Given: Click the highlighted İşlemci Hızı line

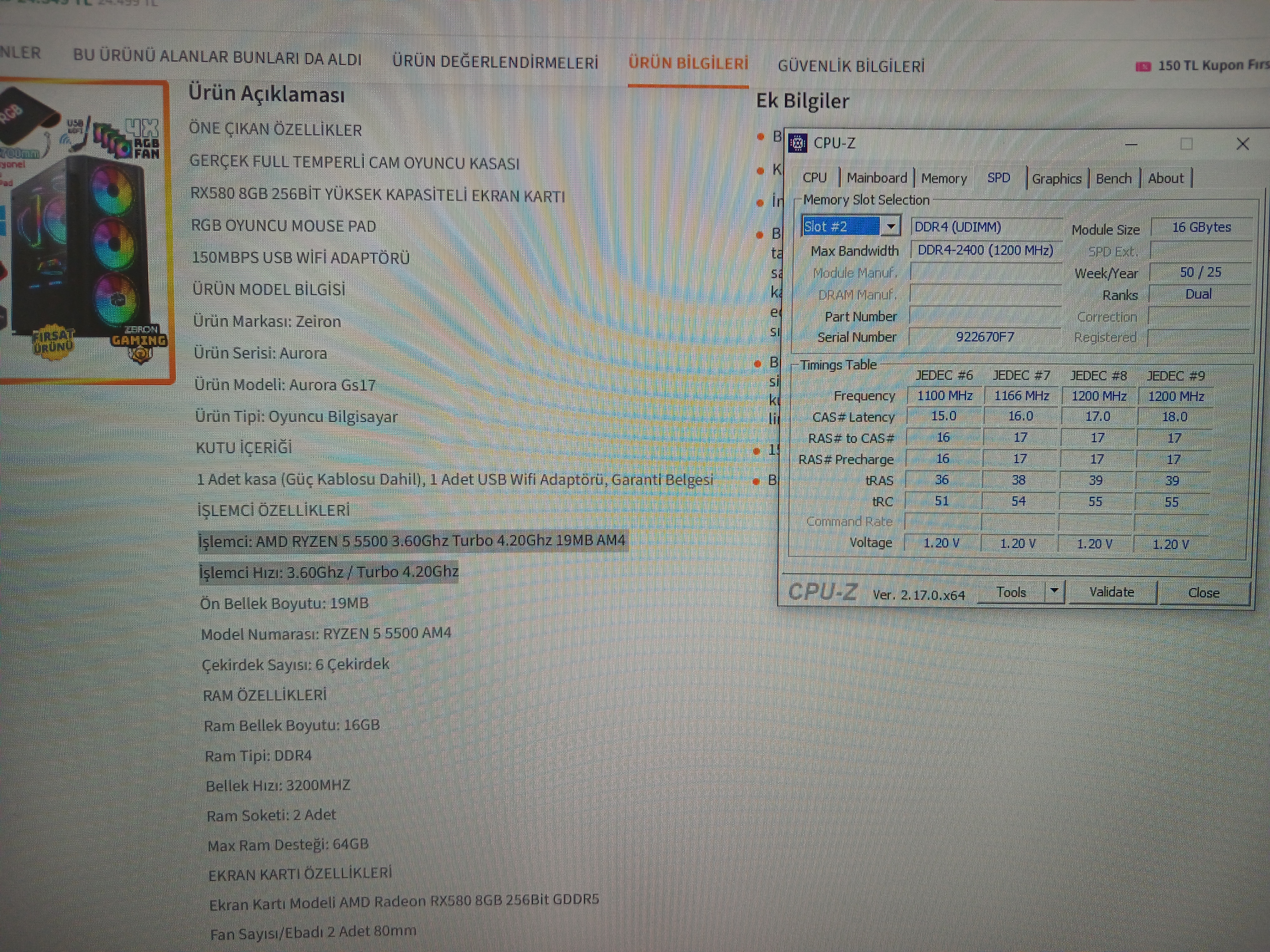Looking at the screenshot, I should click(329, 572).
